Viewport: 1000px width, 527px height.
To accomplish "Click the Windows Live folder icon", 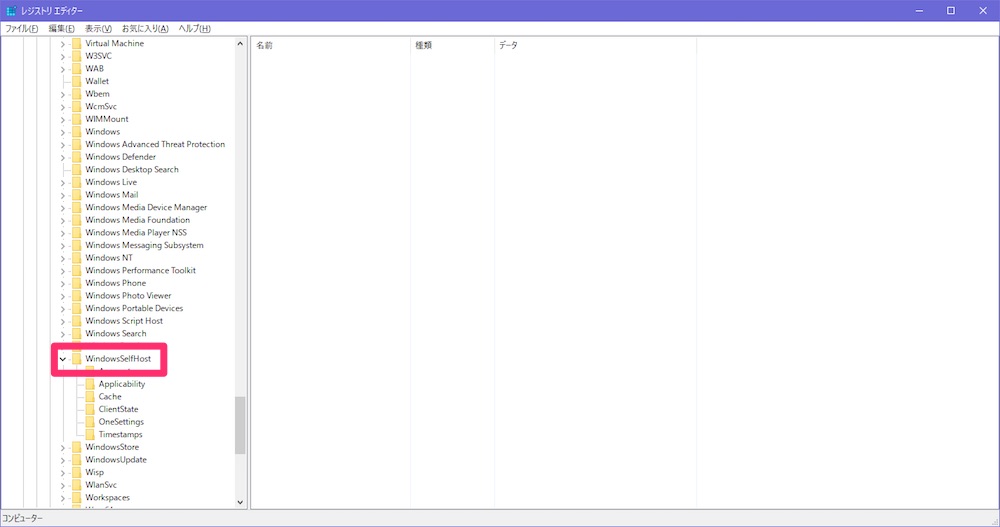I will pos(77,182).
